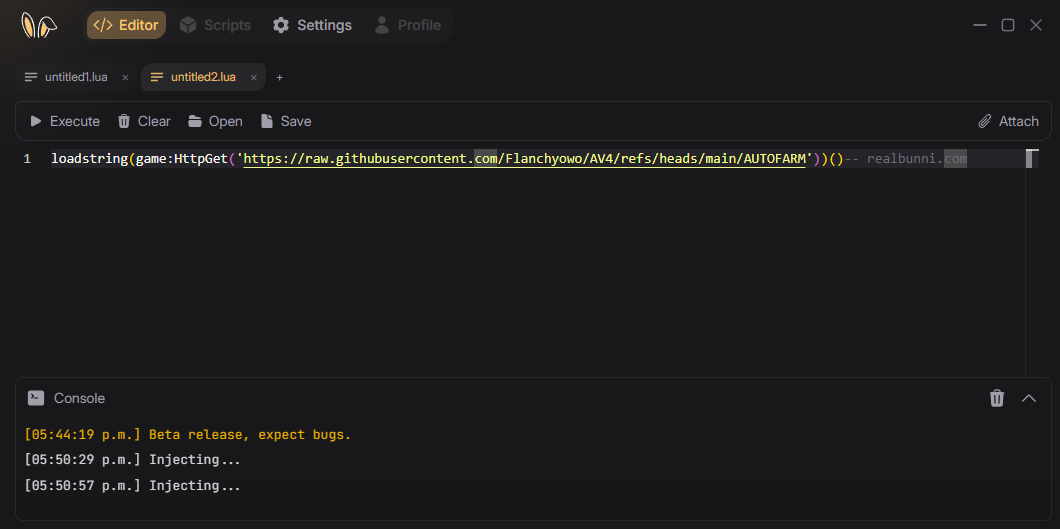Save the current script
This screenshot has height=529, width=1060.
point(286,121)
